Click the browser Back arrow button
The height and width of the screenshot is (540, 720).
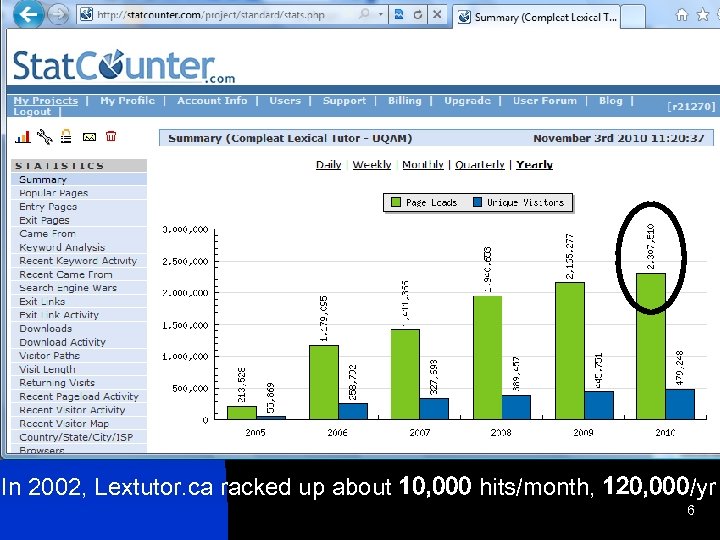(x=28, y=14)
